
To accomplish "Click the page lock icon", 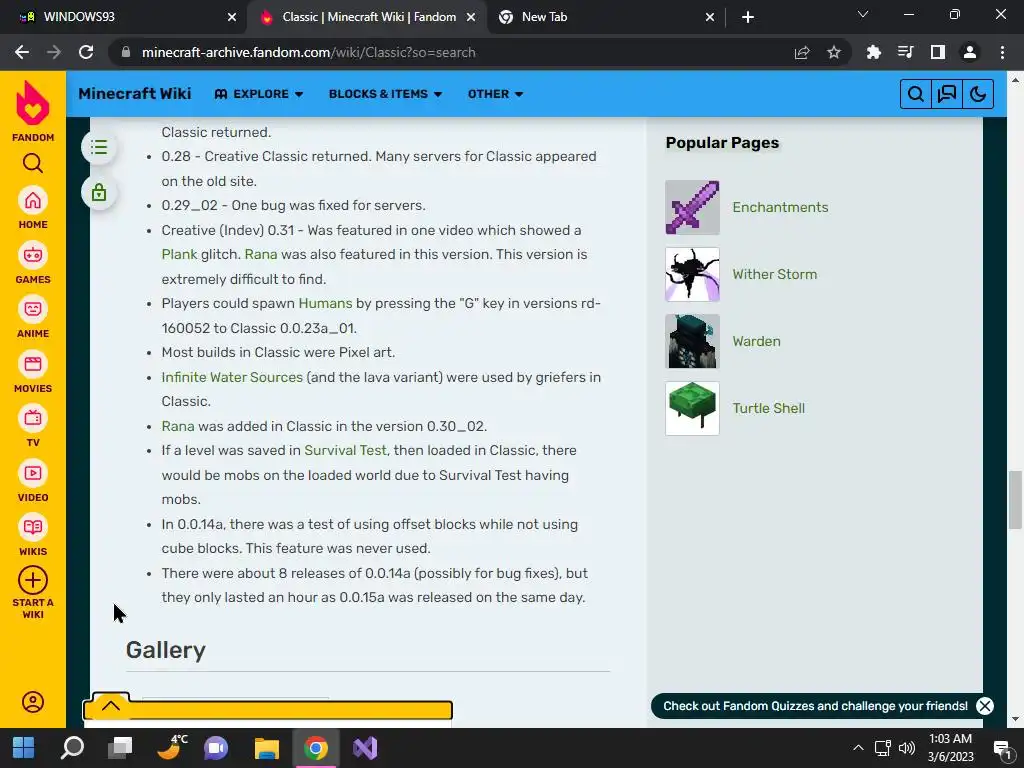I will [99, 193].
